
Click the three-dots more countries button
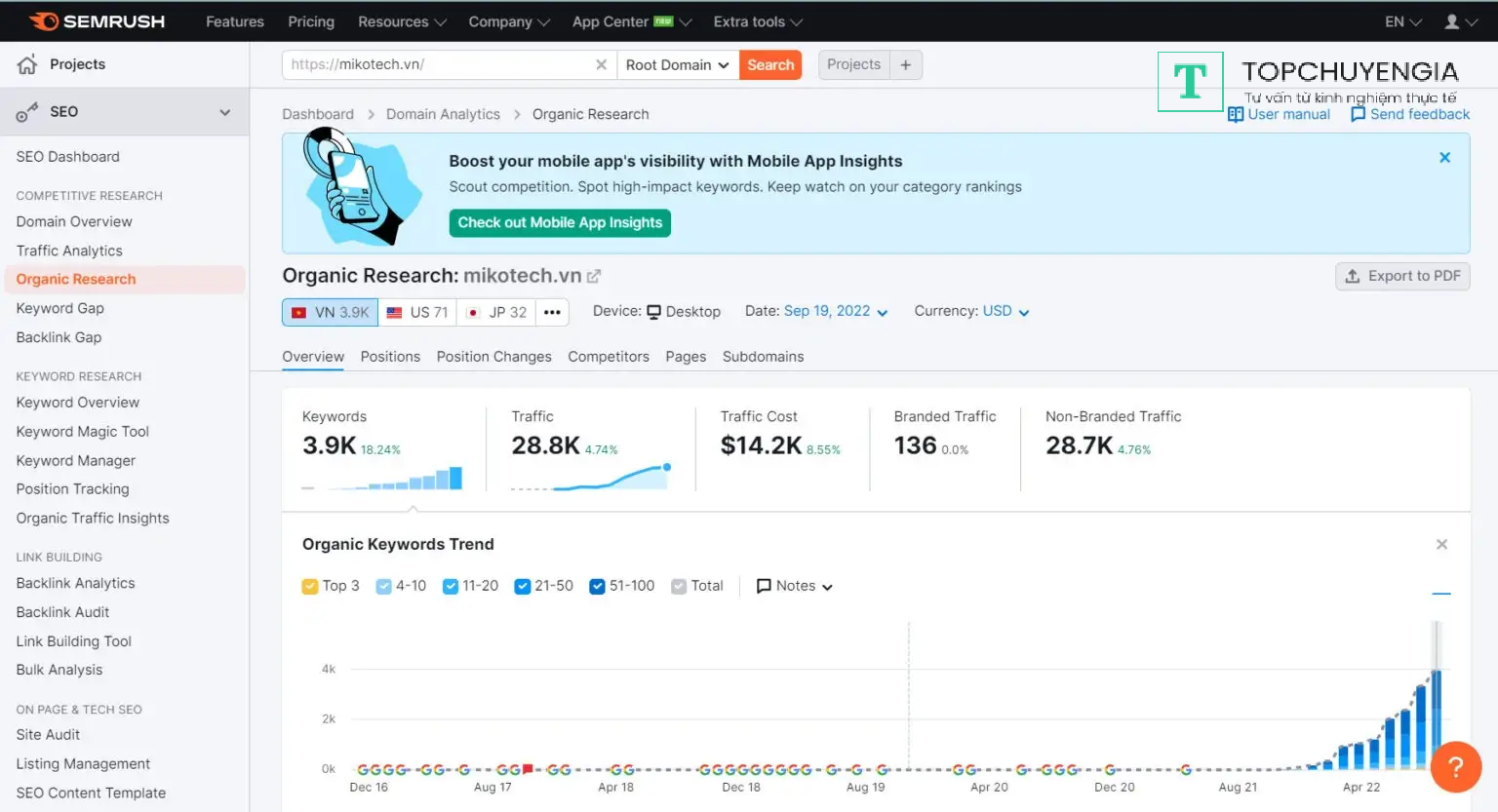point(552,312)
